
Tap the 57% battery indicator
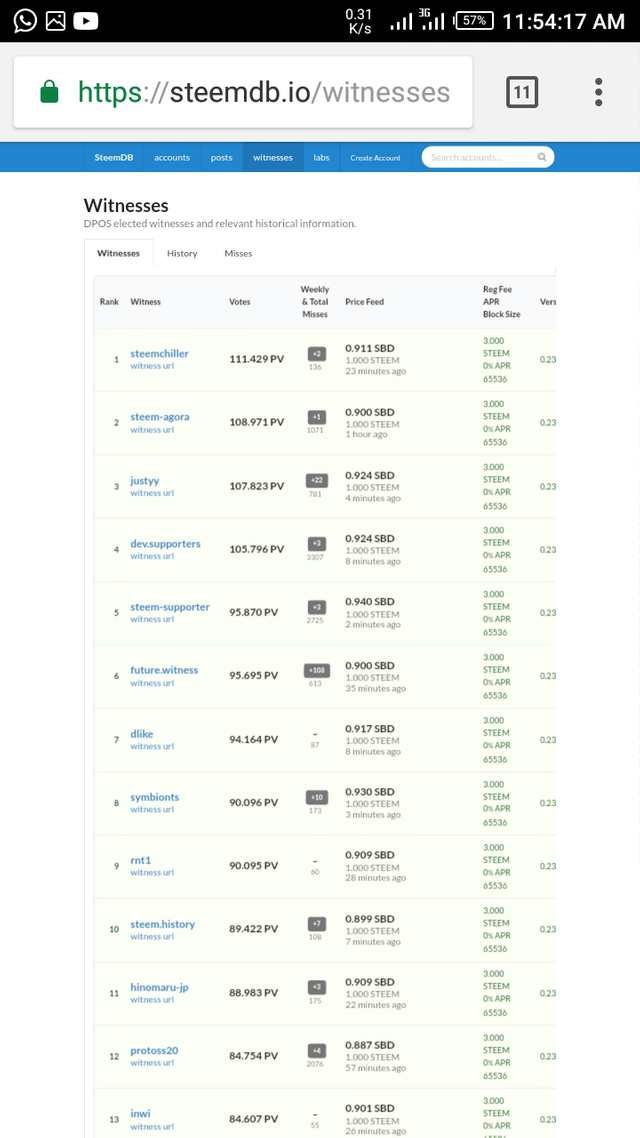474,20
